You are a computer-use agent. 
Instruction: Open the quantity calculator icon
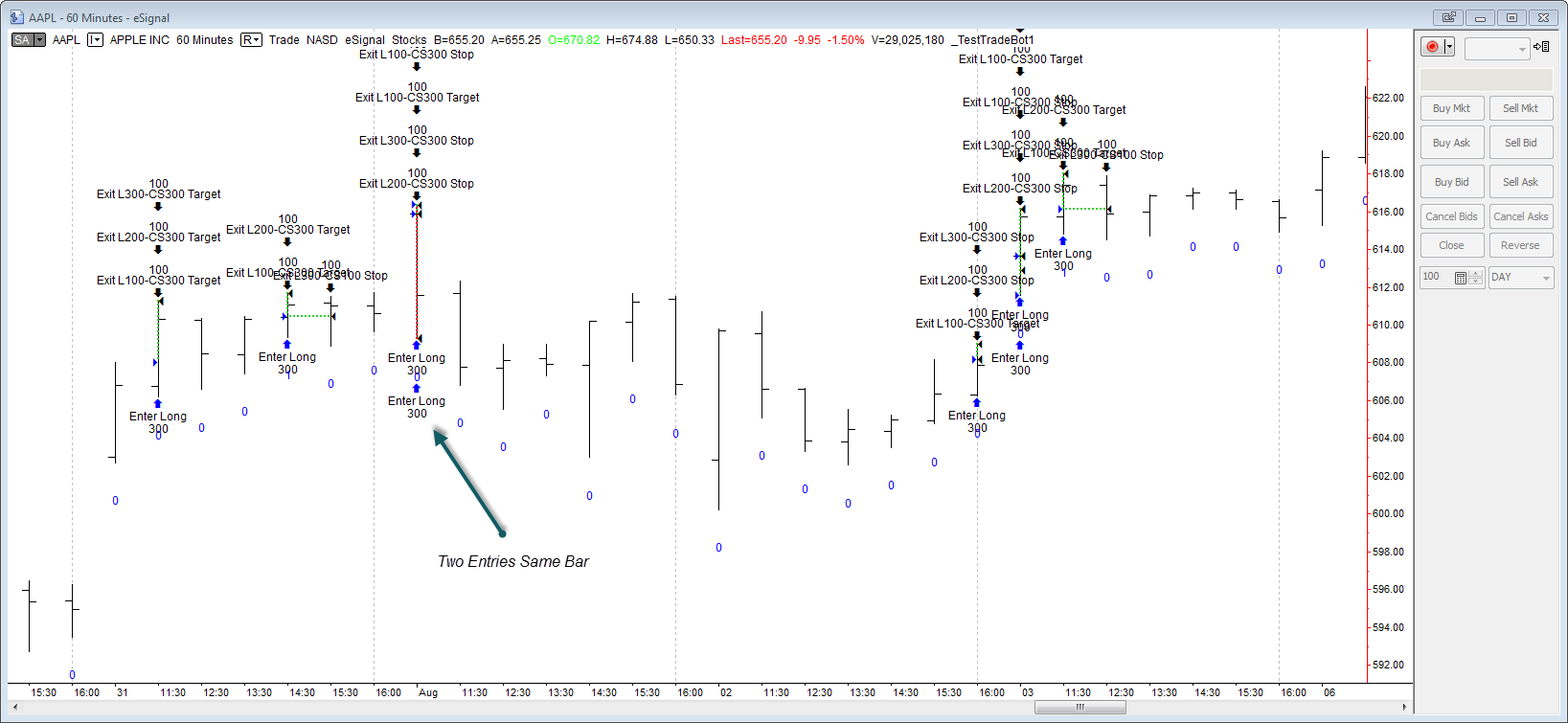pyautogui.click(x=1460, y=278)
